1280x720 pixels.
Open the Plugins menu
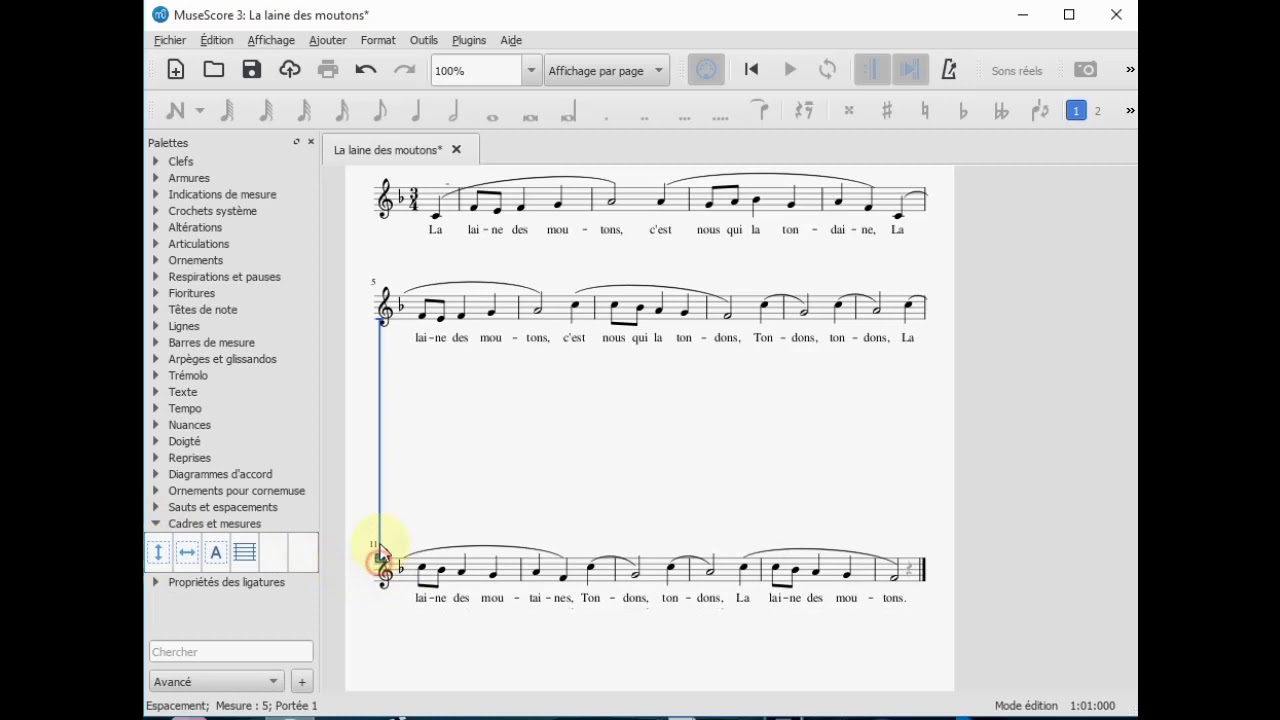(x=469, y=40)
